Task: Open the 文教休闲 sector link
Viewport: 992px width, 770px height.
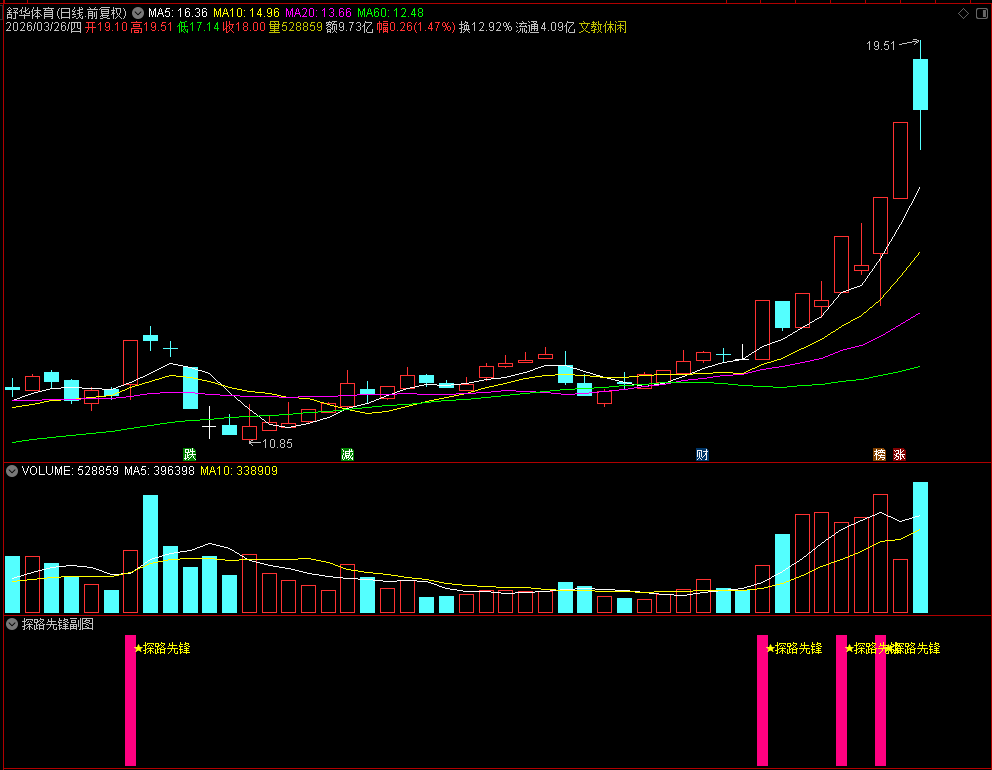Action: click(602, 27)
